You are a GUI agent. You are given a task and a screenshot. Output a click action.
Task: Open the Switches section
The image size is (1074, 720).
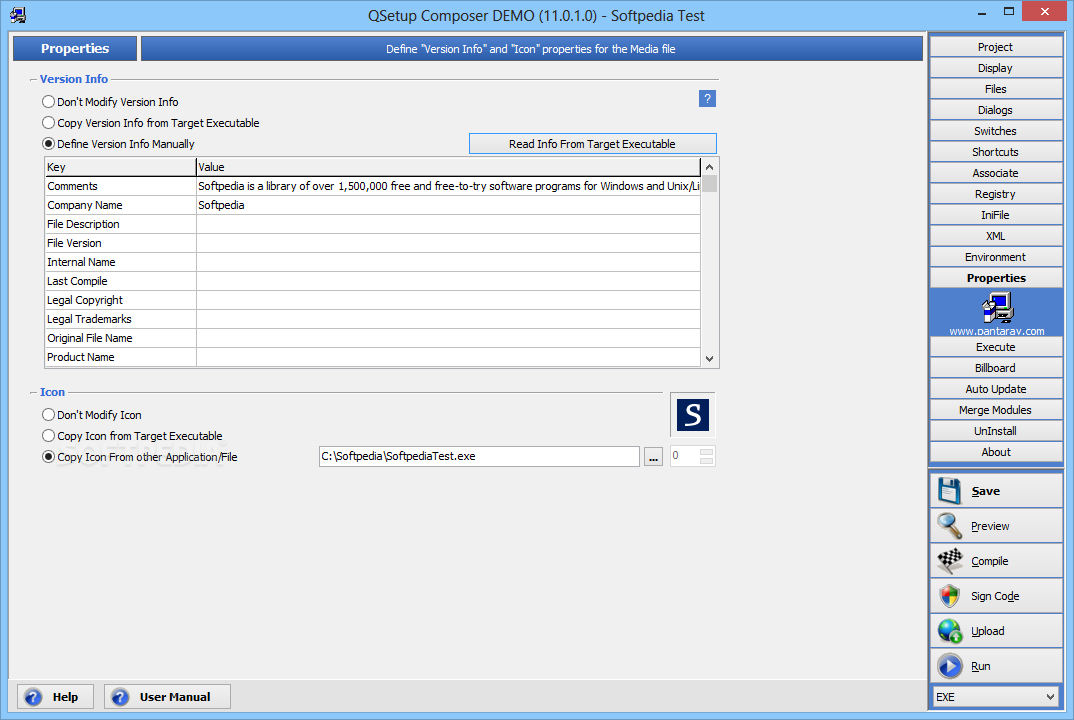[x=995, y=131]
